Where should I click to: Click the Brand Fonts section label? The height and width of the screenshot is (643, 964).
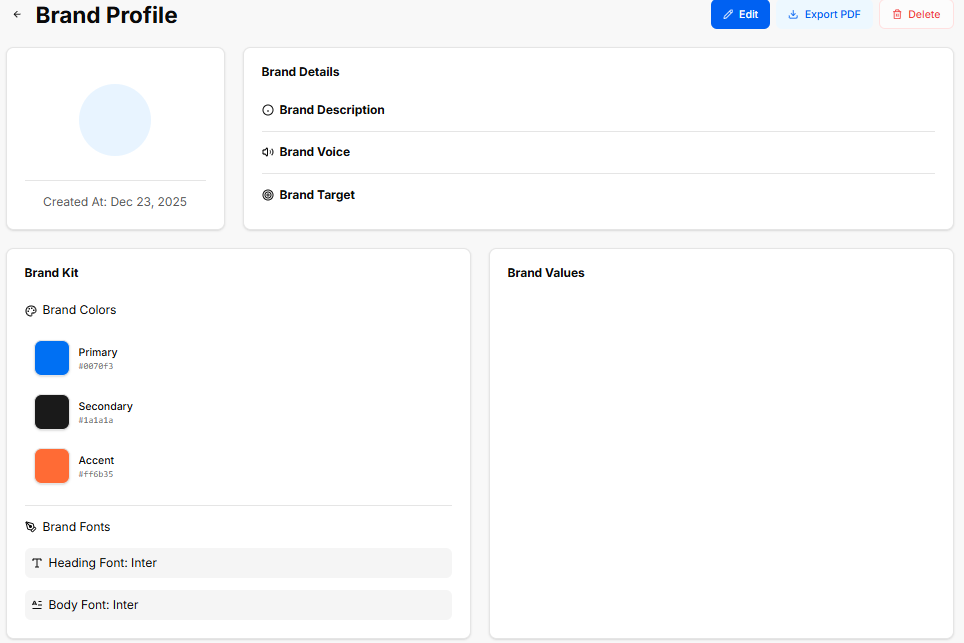click(x=76, y=527)
